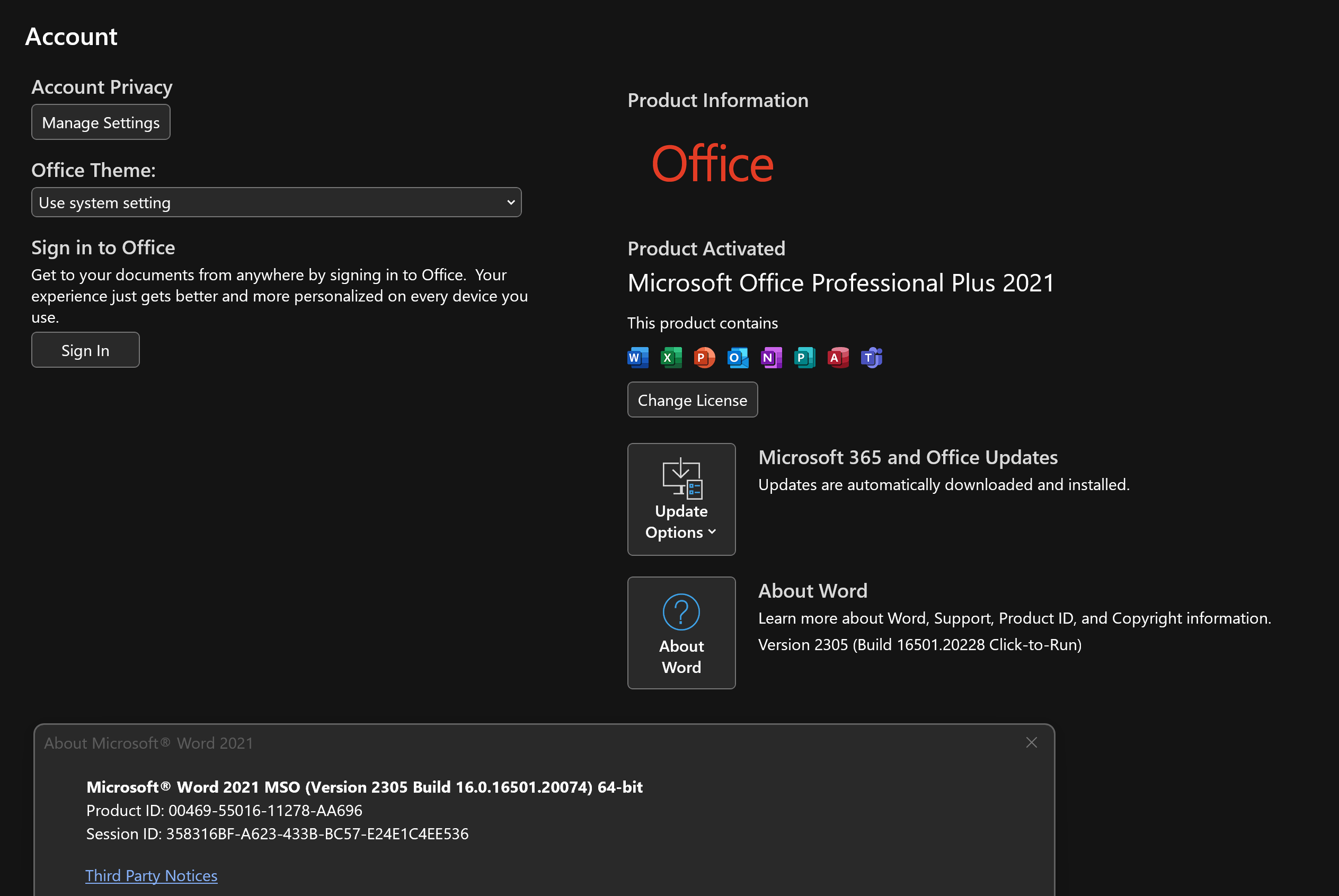Click the Change License button

point(692,400)
